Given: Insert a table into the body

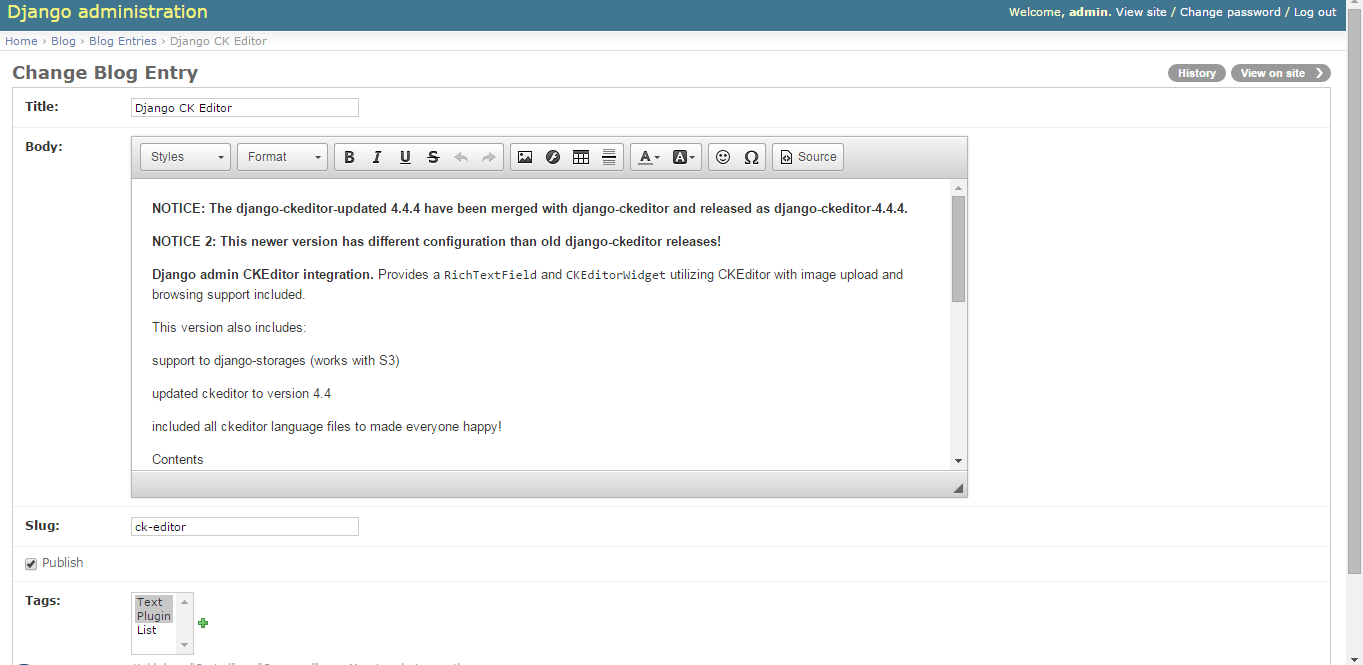Looking at the screenshot, I should click(x=581, y=157).
